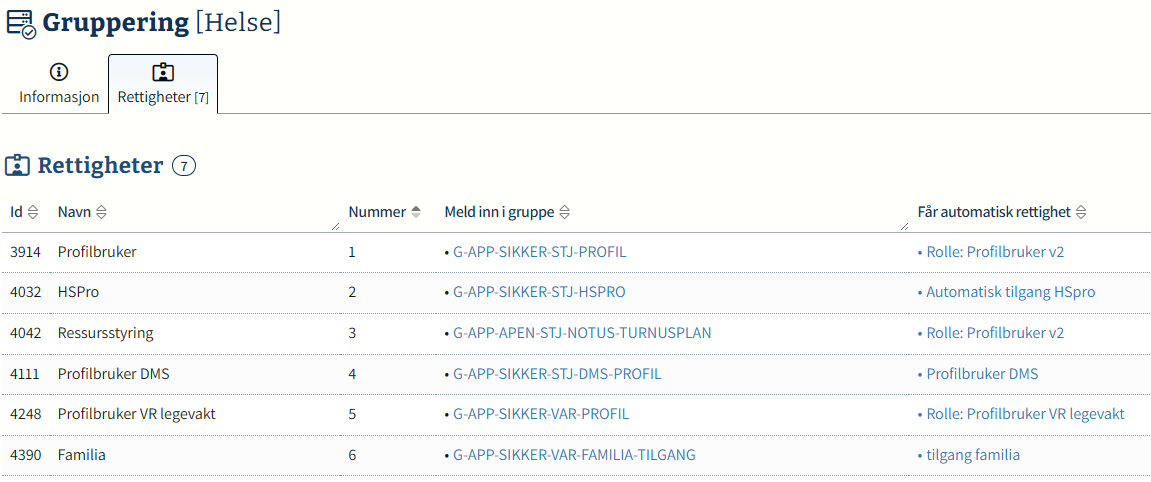Sort by Får automatisk rettighet arrows

[x=1081, y=212]
